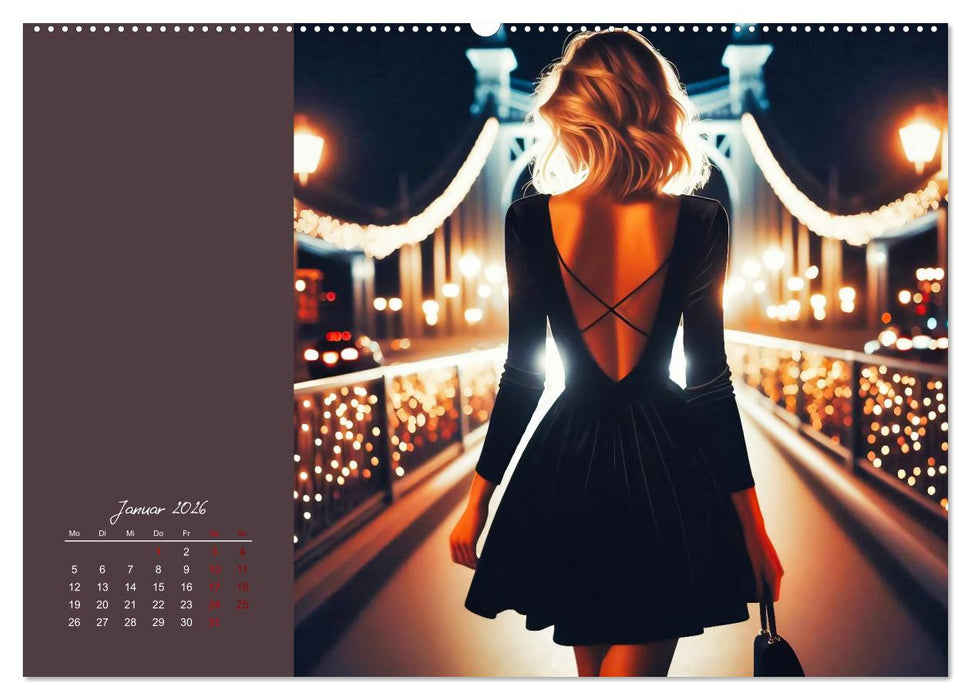The image size is (971, 700).
Task: Select the Mo weekday column header
Action: point(74,532)
